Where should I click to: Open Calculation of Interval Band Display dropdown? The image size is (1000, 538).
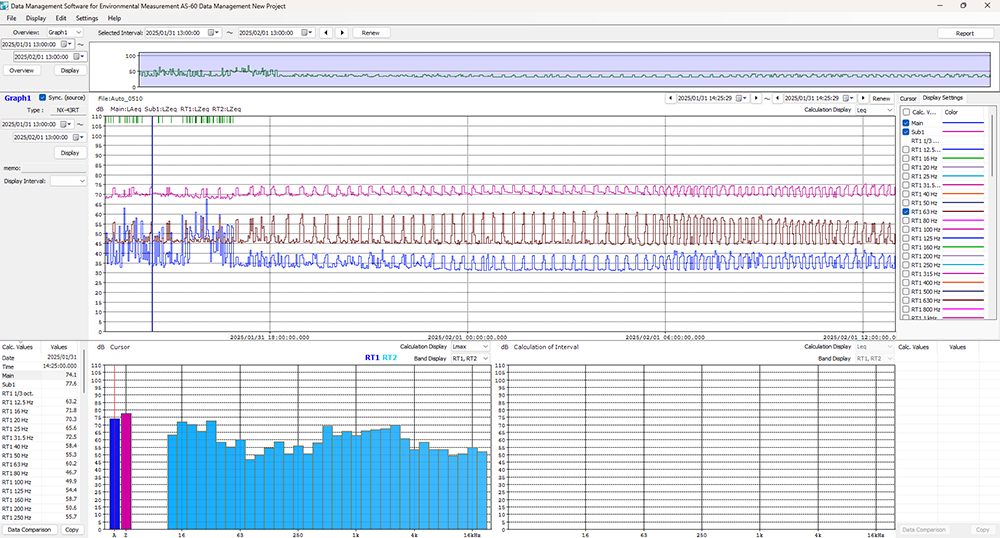pos(874,359)
